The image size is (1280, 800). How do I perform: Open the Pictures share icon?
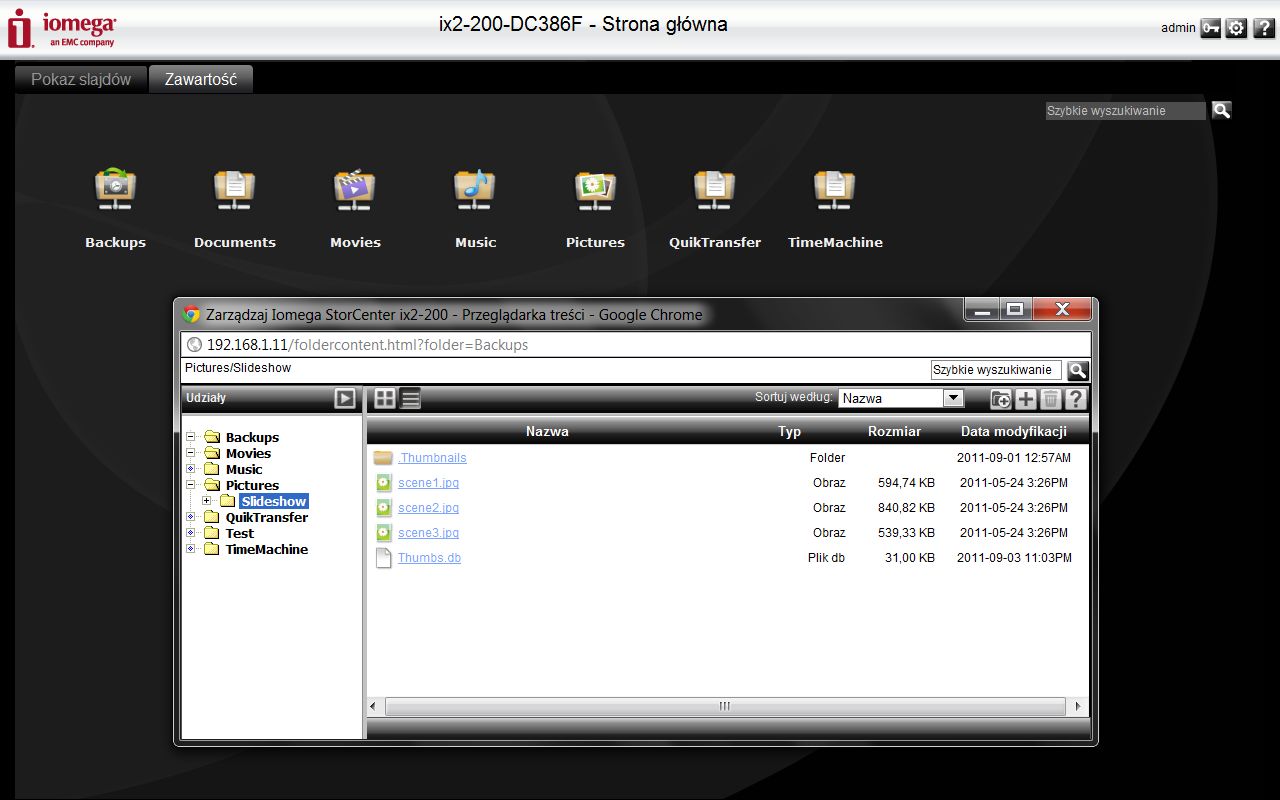595,189
